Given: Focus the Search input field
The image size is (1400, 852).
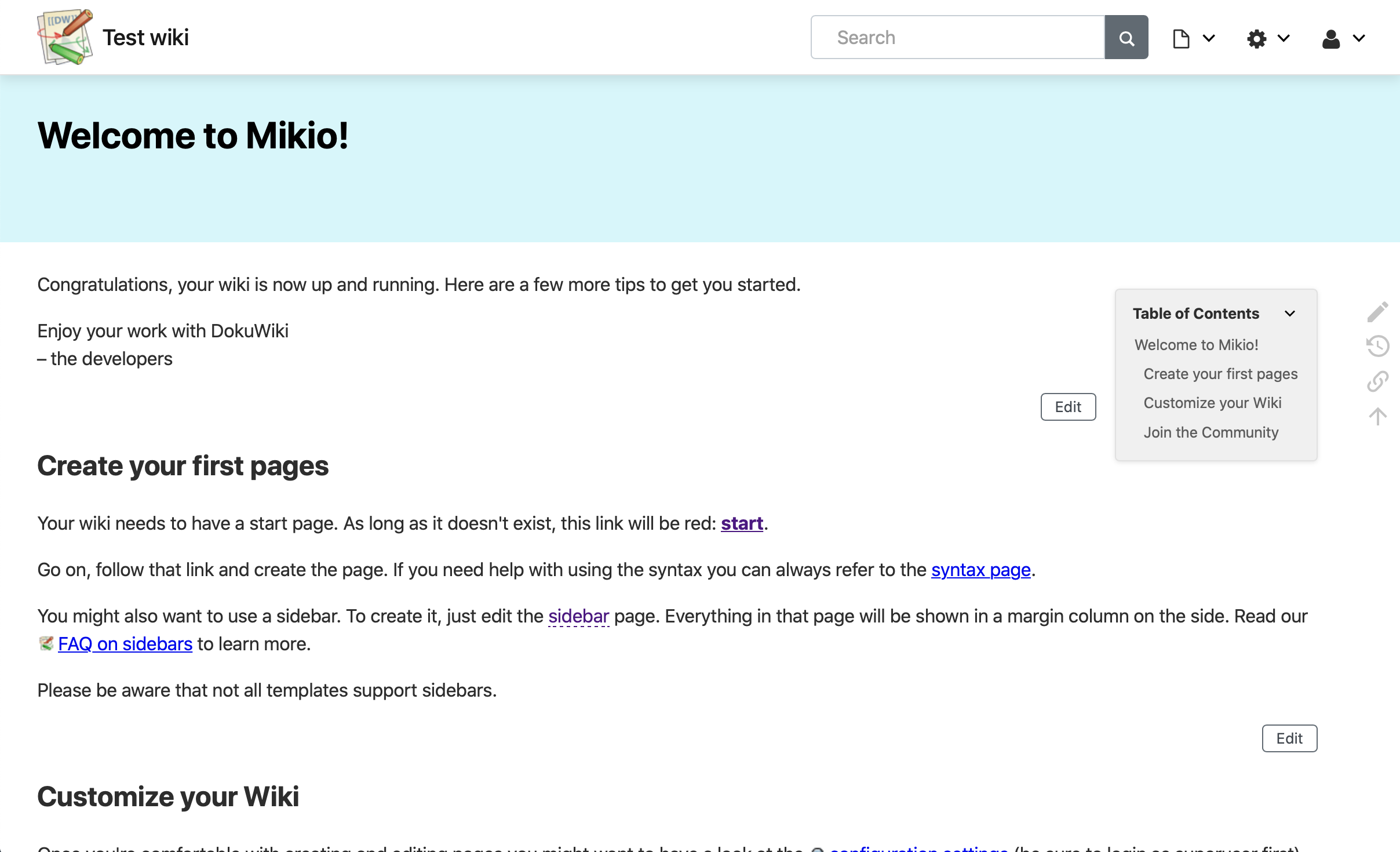Looking at the screenshot, I should pyautogui.click(x=957, y=38).
